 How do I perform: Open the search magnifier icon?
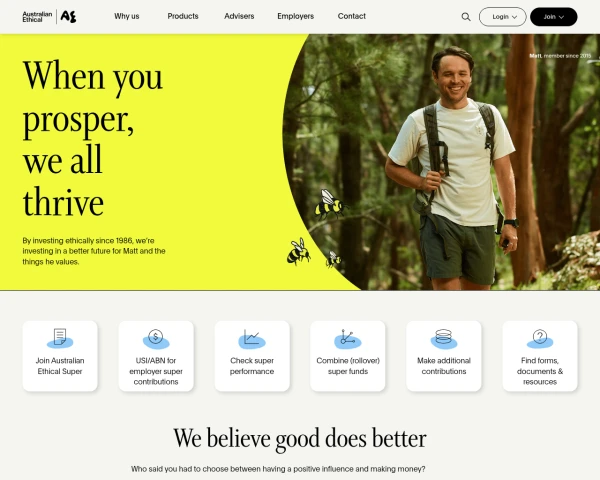click(466, 17)
